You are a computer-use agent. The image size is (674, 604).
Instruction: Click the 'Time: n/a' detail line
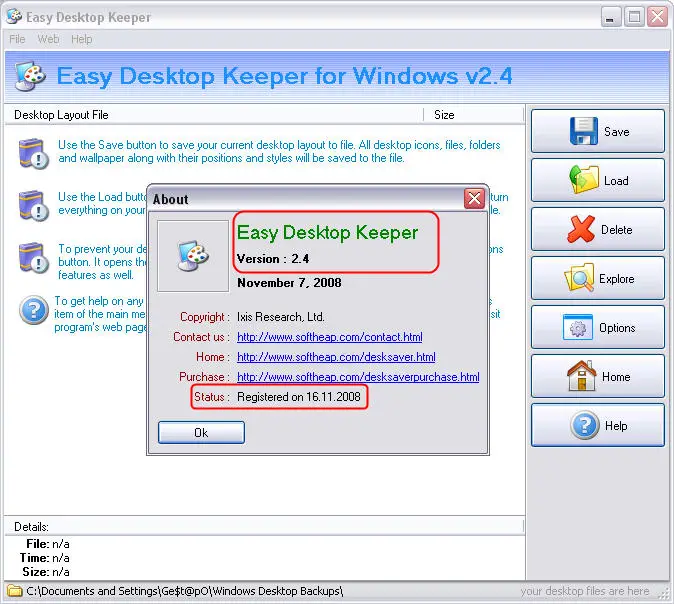[x=44, y=558]
